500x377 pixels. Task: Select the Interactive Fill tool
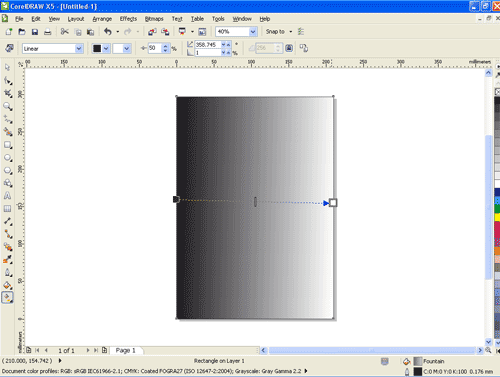pyautogui.click(x=7, y=297)
